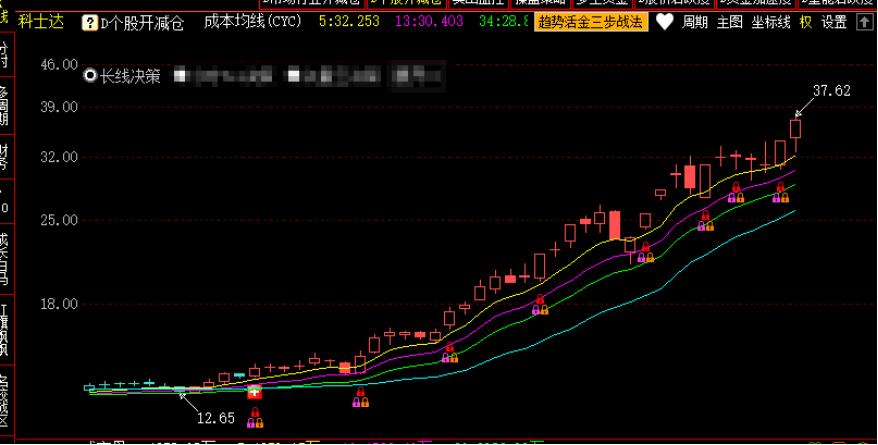
Task: Open the 设置 settings menu
Action: [834, 22]
